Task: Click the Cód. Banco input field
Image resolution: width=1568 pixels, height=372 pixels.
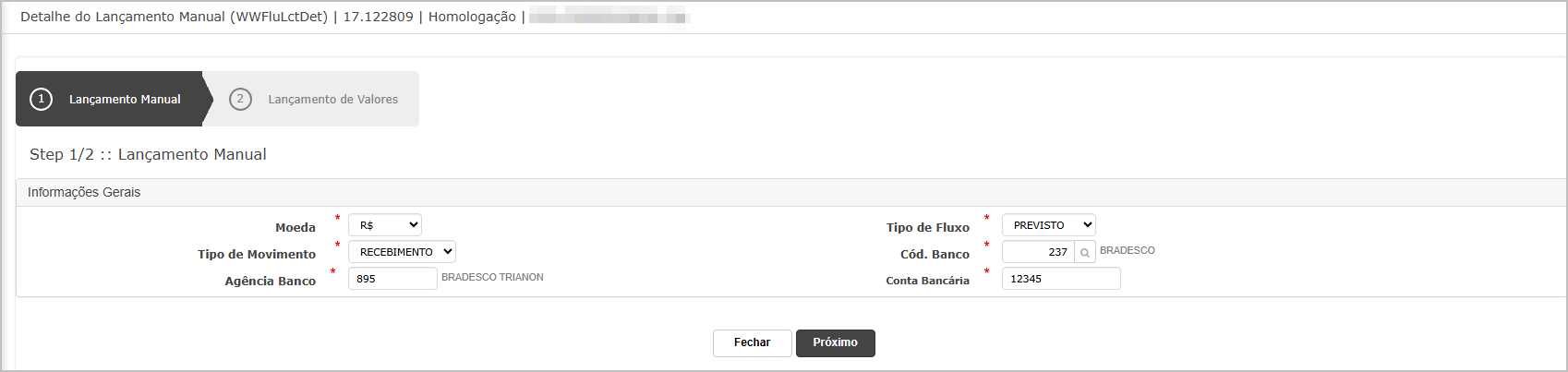Action: [1038, 252]
